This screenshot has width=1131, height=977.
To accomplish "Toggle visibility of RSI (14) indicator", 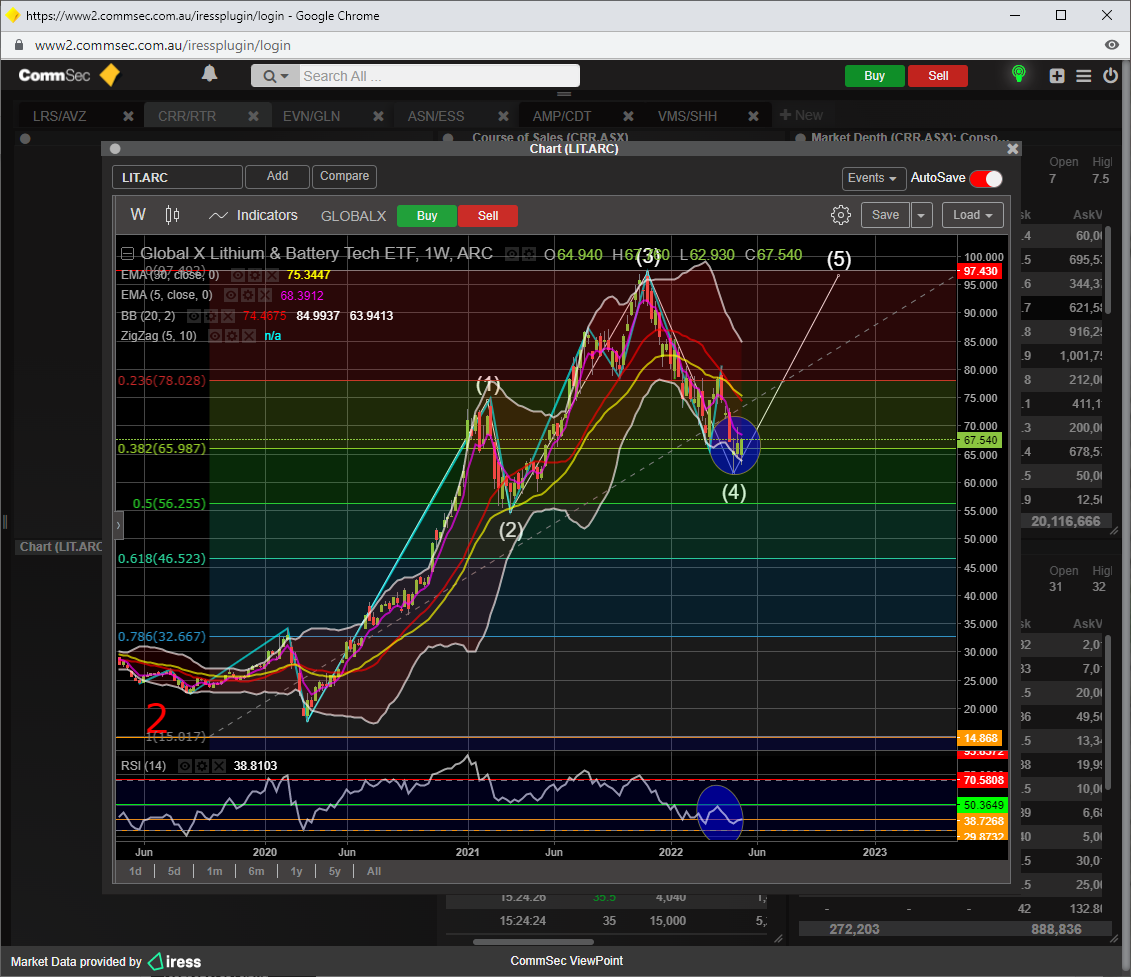I will tap(185, 766).
